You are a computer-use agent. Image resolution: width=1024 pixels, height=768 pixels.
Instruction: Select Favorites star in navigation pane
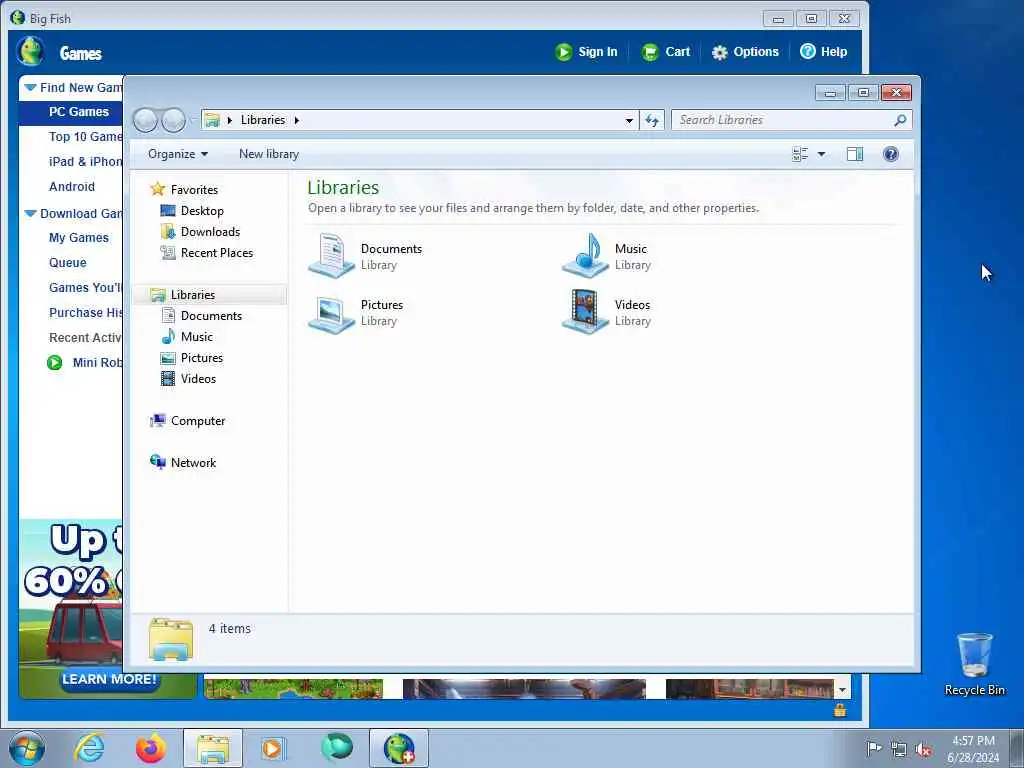(157, 189)
